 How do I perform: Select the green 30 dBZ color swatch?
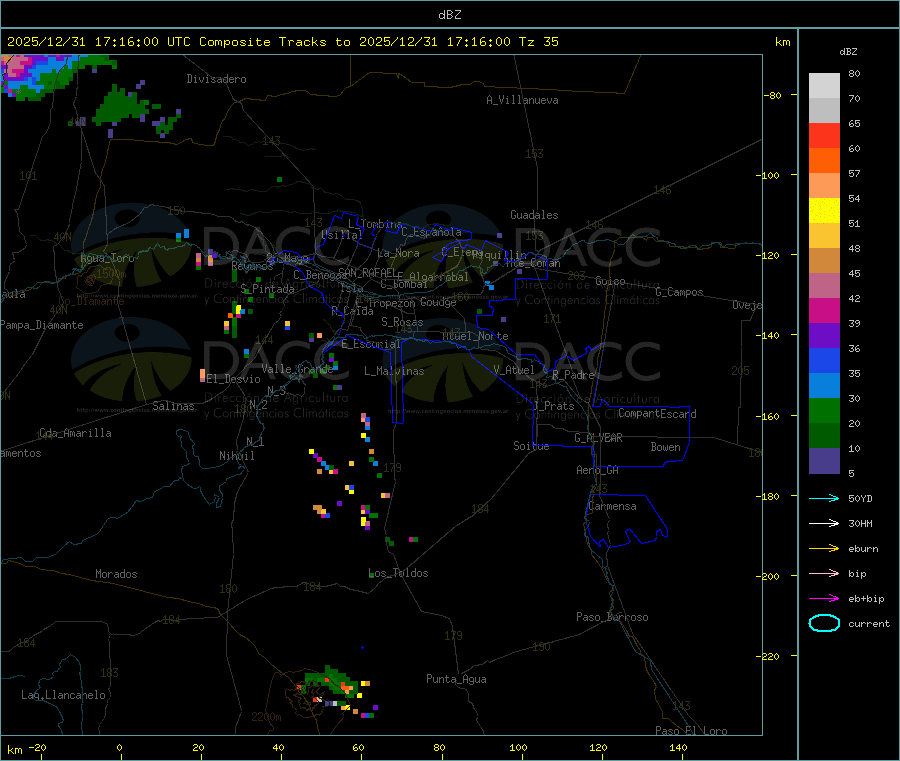point(824,410)
